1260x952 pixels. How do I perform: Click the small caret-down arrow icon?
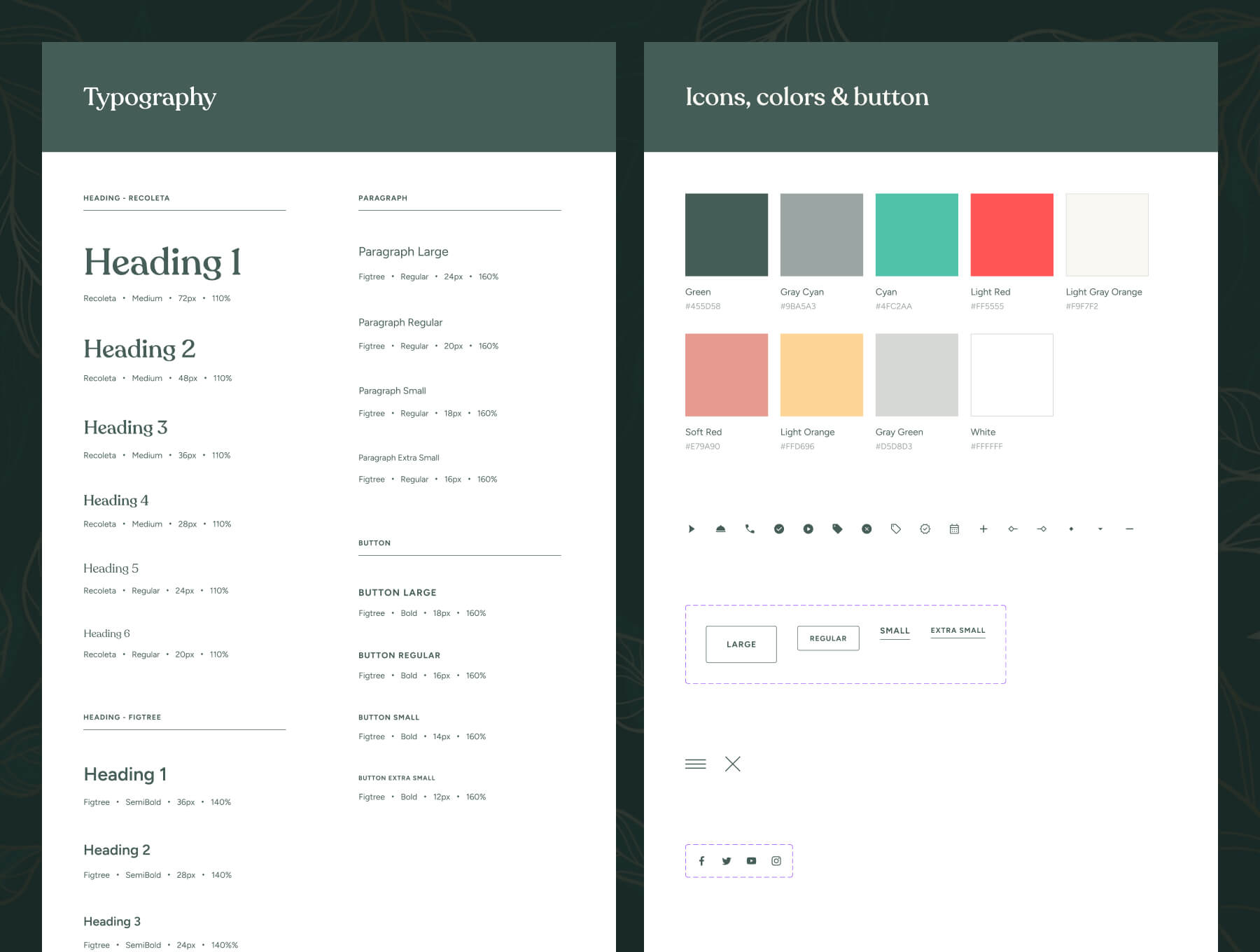point(1100,529)
